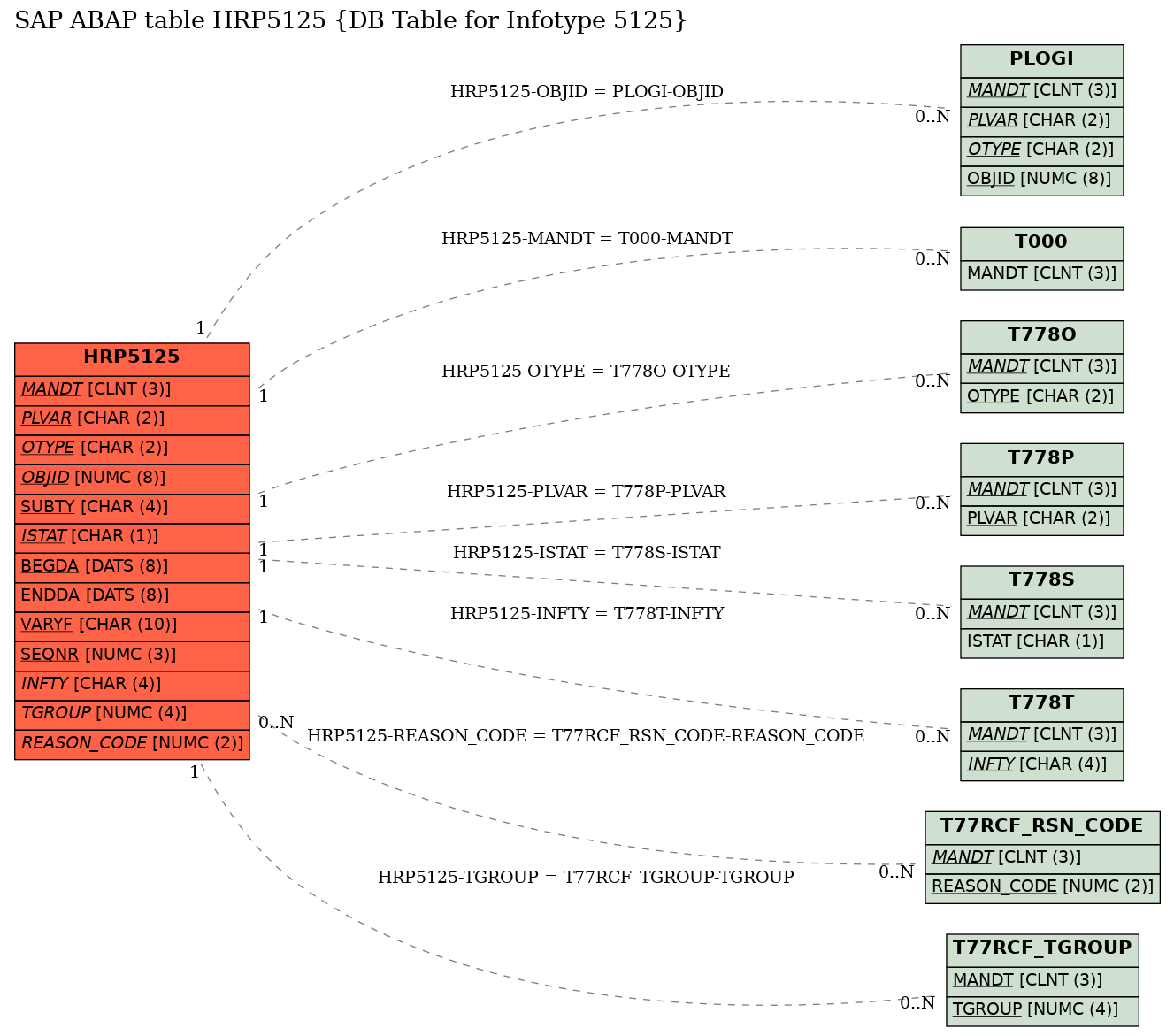Click the HRP5125-ISTAT = T778S-ISTAT relation label
Screen dimensions: 1174x1036
click(x=587, y=552)
